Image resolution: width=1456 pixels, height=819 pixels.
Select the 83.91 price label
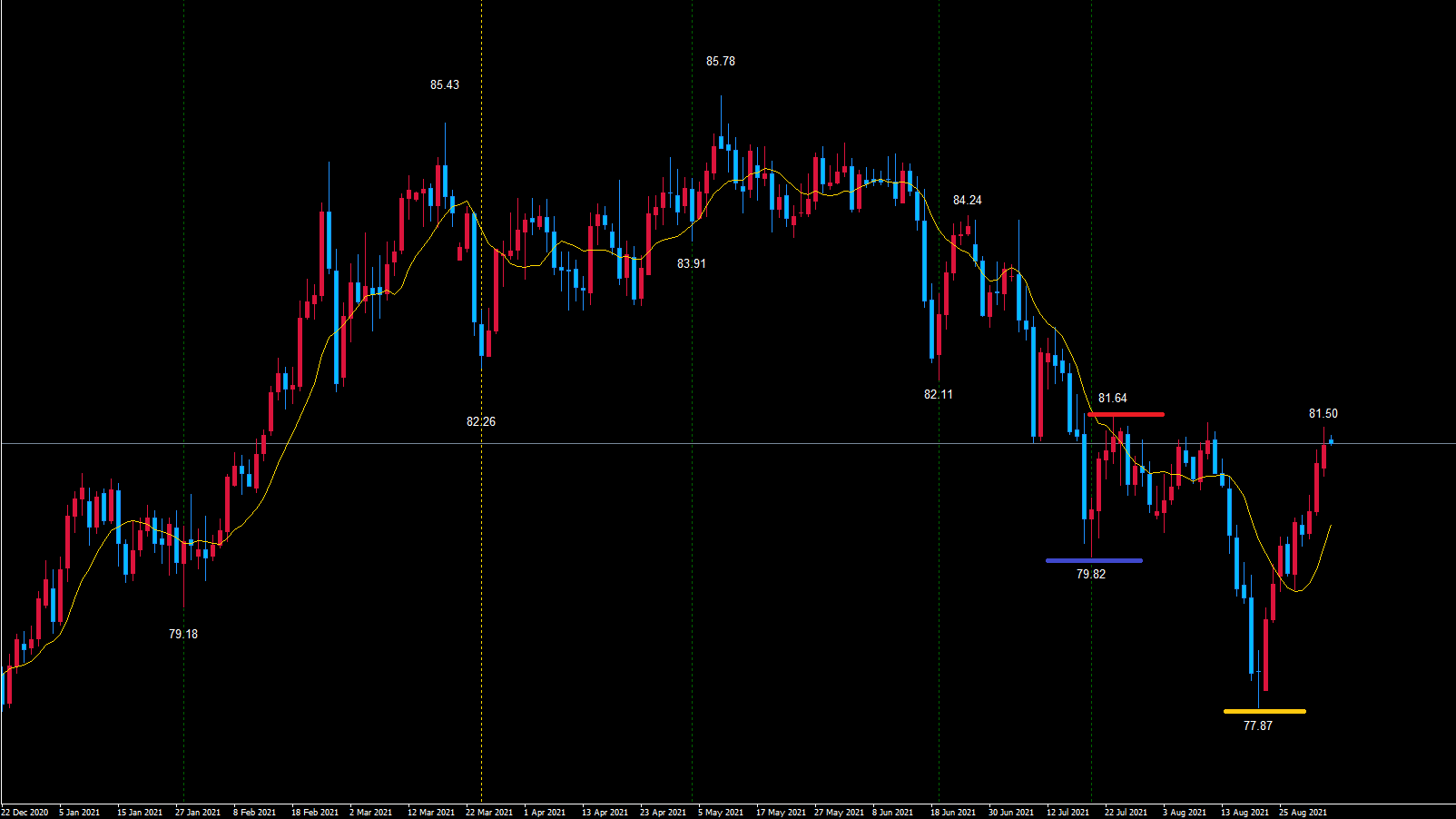pos(691,264)
